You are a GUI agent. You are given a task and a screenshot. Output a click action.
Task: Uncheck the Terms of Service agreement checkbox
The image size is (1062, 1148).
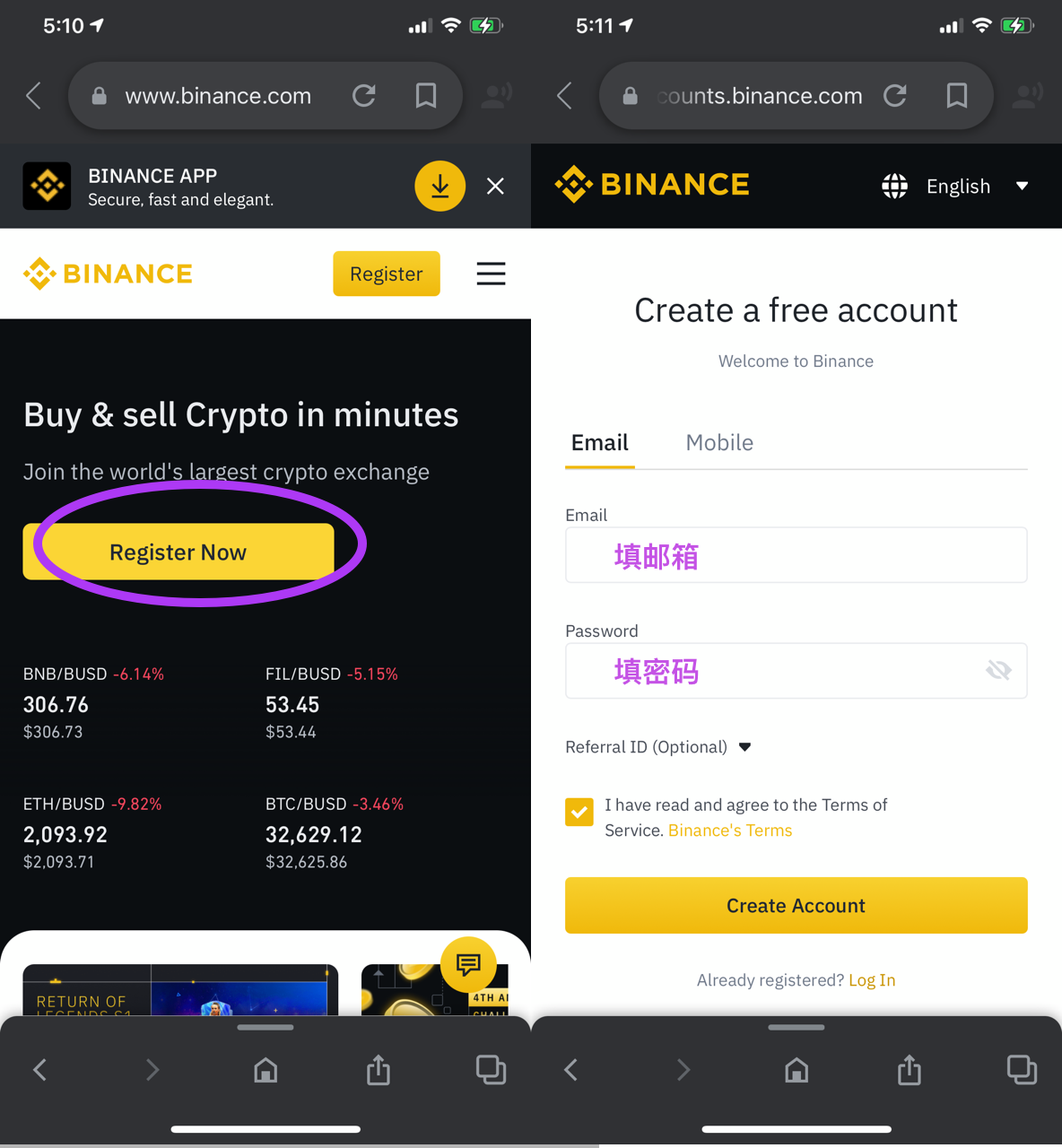tap(579, 812)
